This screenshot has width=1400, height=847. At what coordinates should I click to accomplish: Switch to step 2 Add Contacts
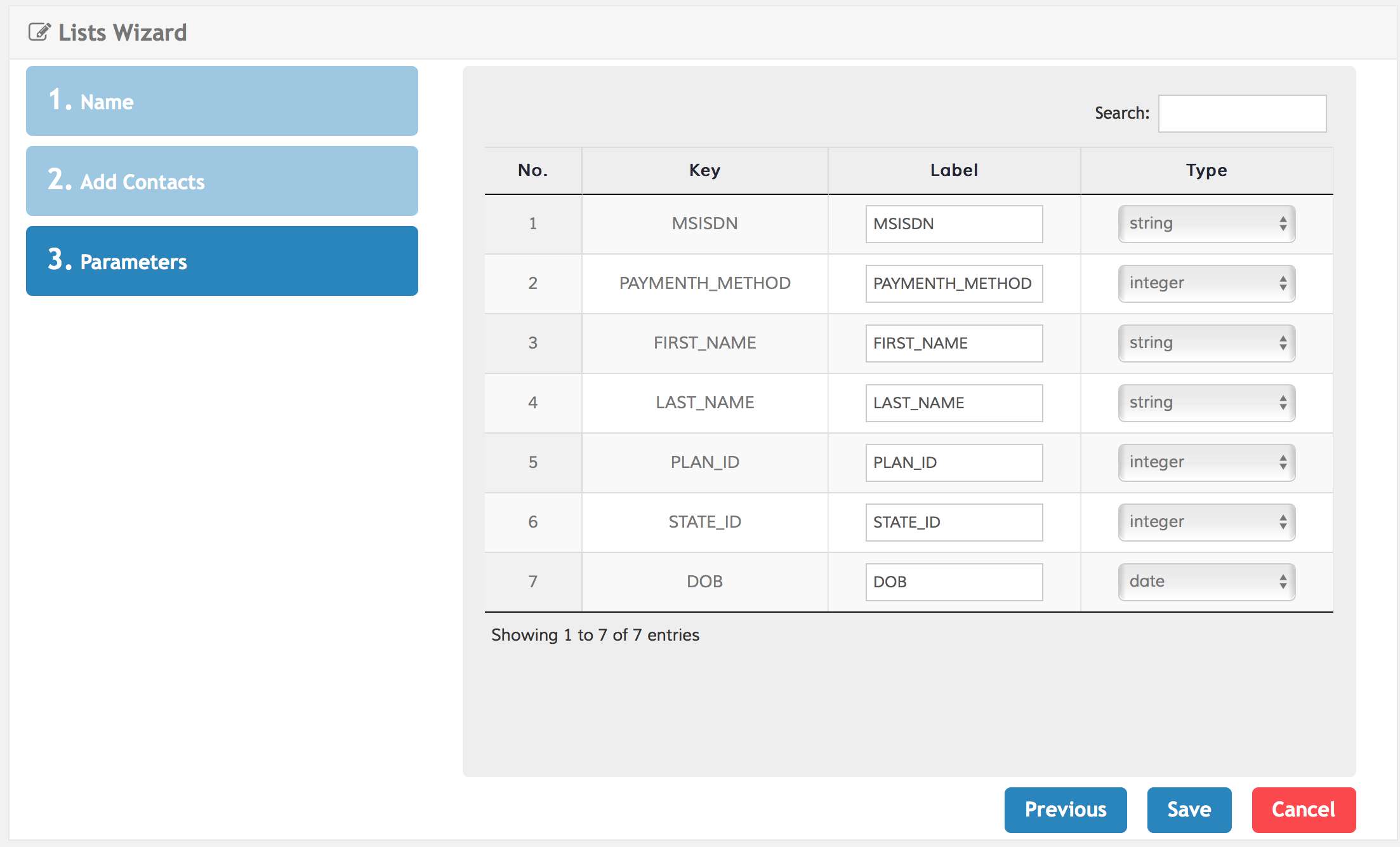221,181
